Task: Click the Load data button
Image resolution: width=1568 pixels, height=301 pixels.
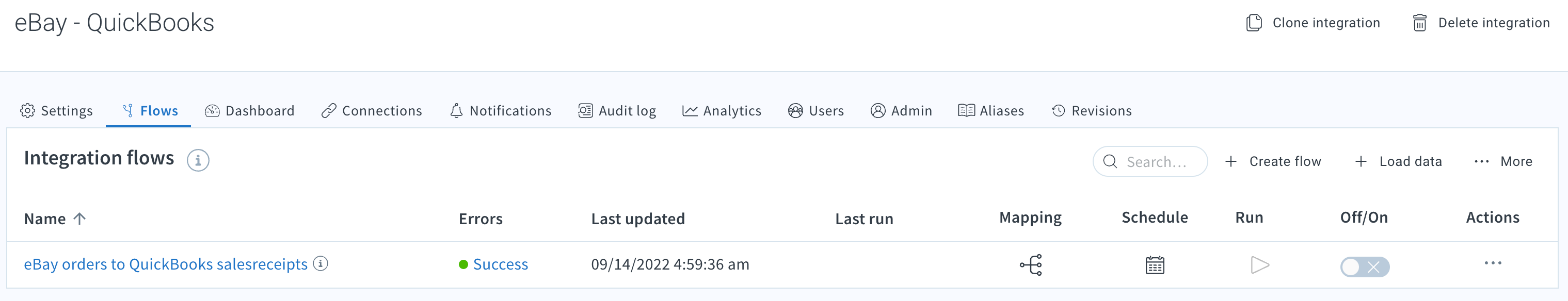Action: click(x=1398, y=162)
